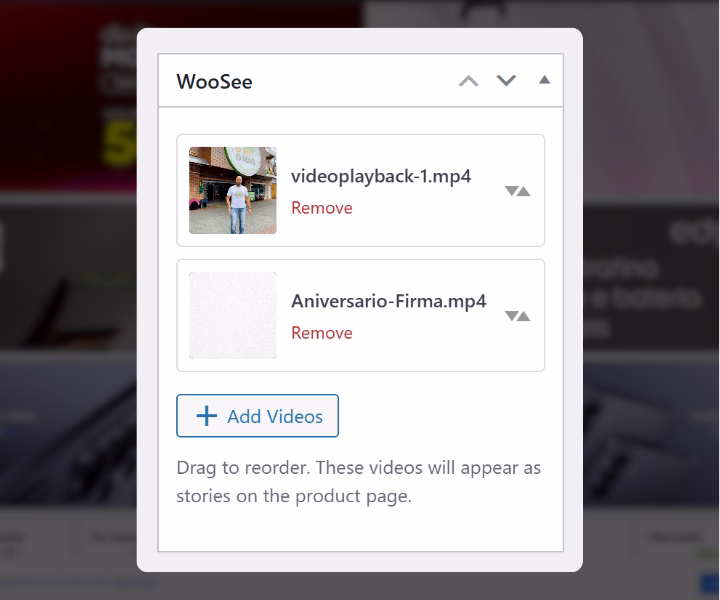Click the plus icon in Add Videos

click(207, 416)
